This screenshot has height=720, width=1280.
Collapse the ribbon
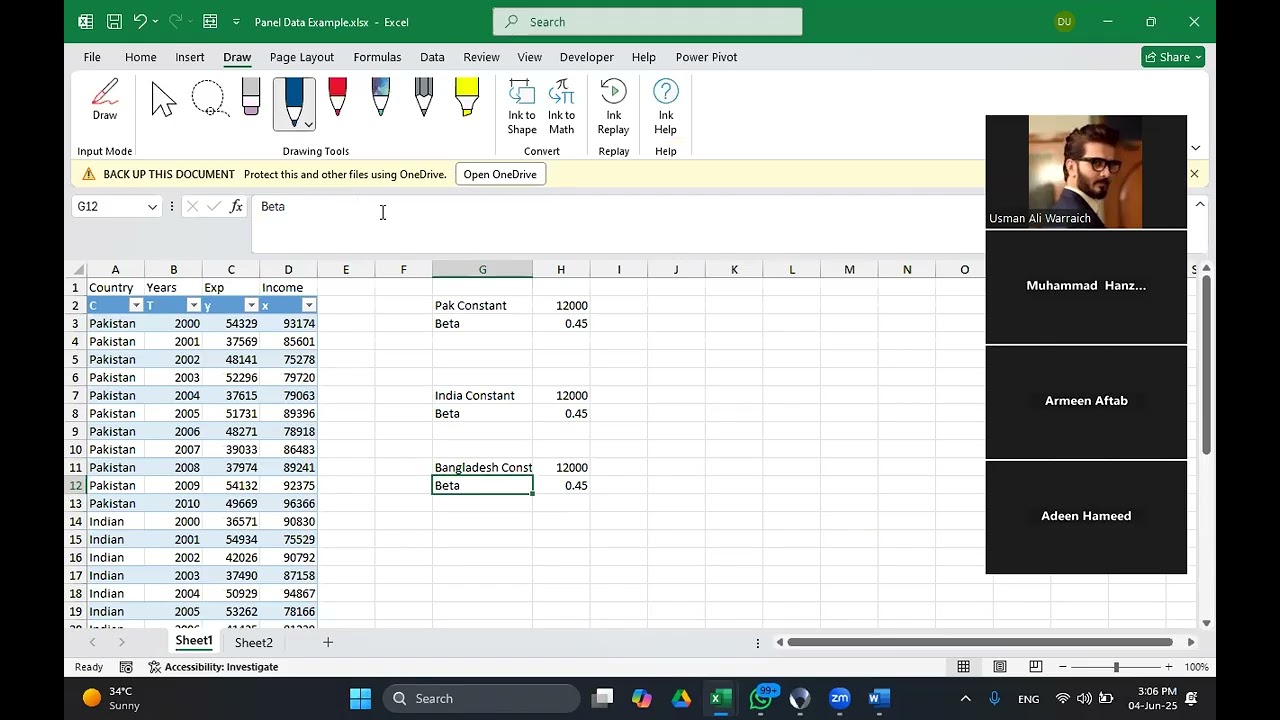pyautogui.click(x=1195, y=148)
